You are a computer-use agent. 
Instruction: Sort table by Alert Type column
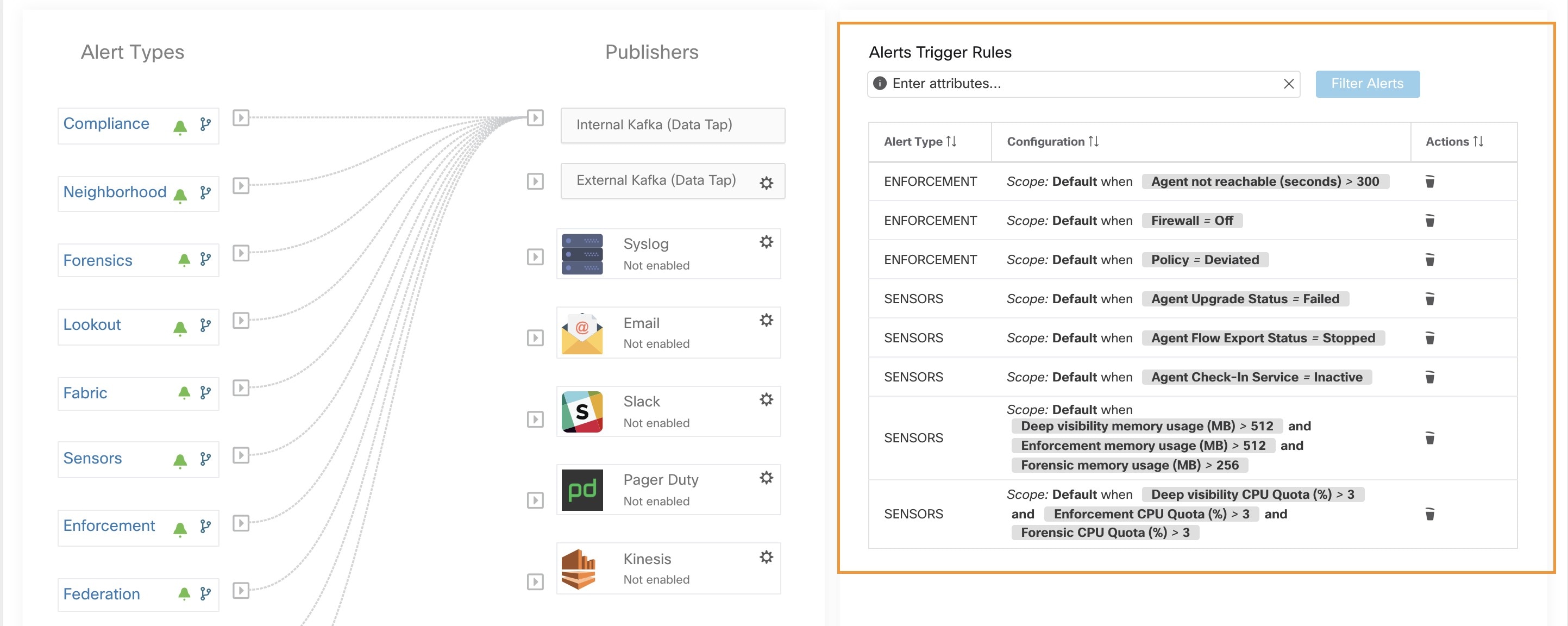pyautogui.click(x=920, y=141)
